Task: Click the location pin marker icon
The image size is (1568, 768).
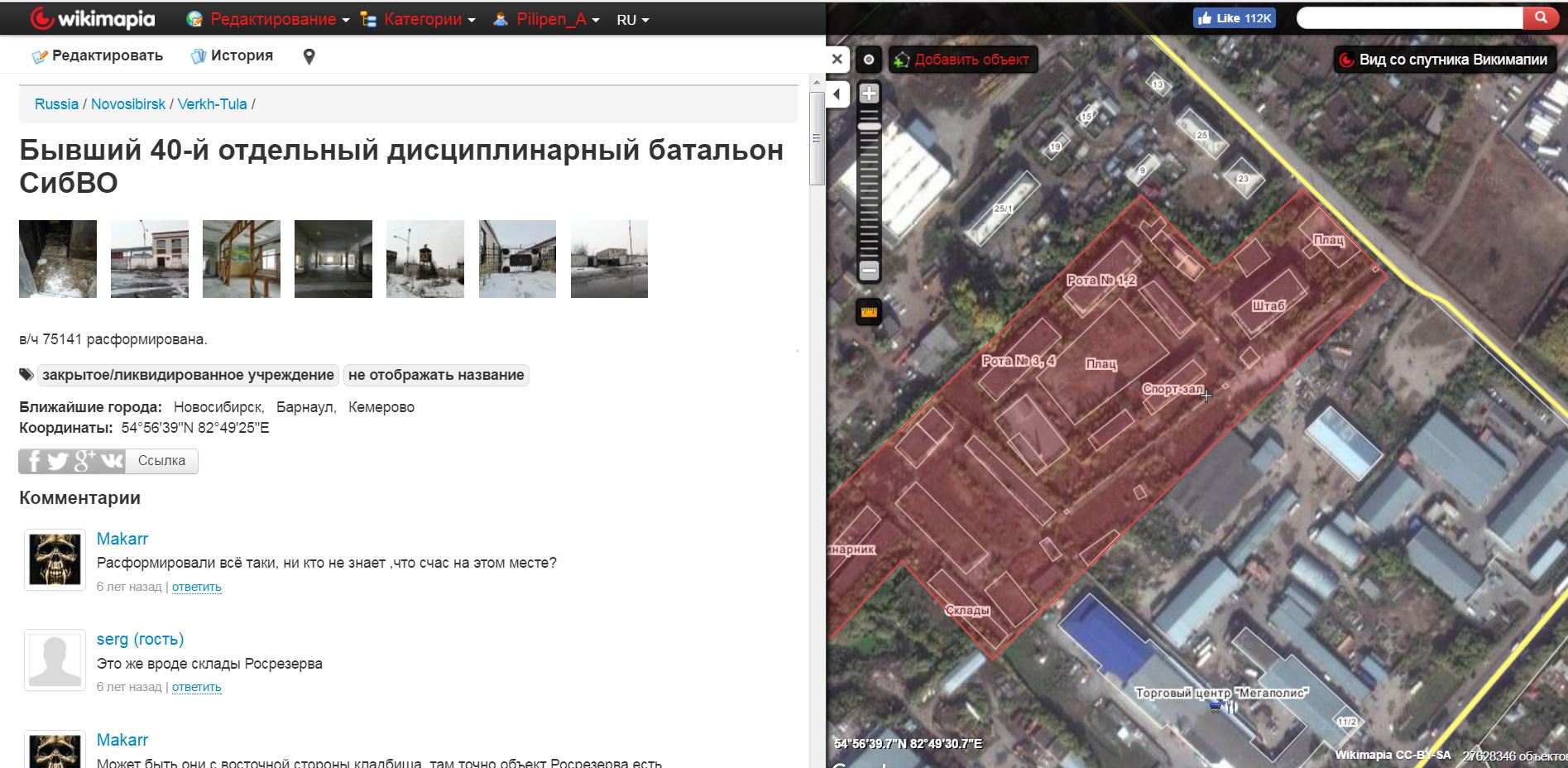Action: point(309,57)
